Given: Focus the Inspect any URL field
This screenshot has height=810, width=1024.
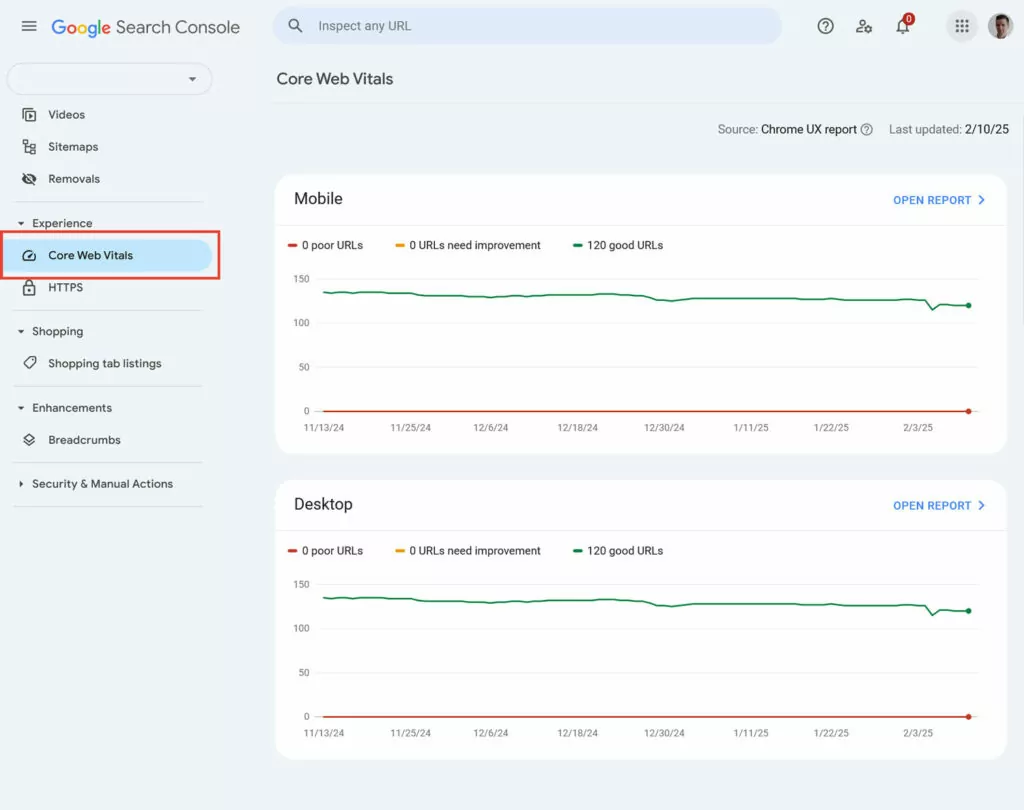Looking at the screenshot, I should pos(527,26).
